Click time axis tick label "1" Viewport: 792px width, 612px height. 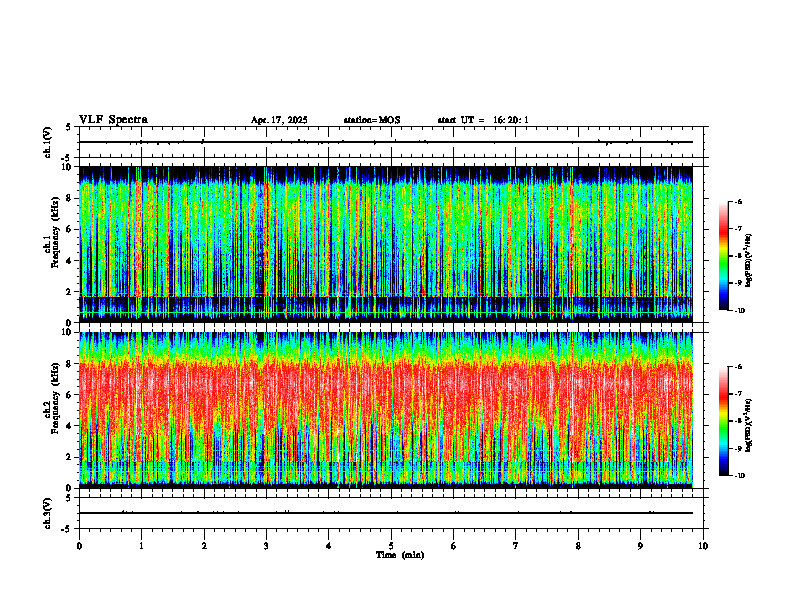[141, 546]
